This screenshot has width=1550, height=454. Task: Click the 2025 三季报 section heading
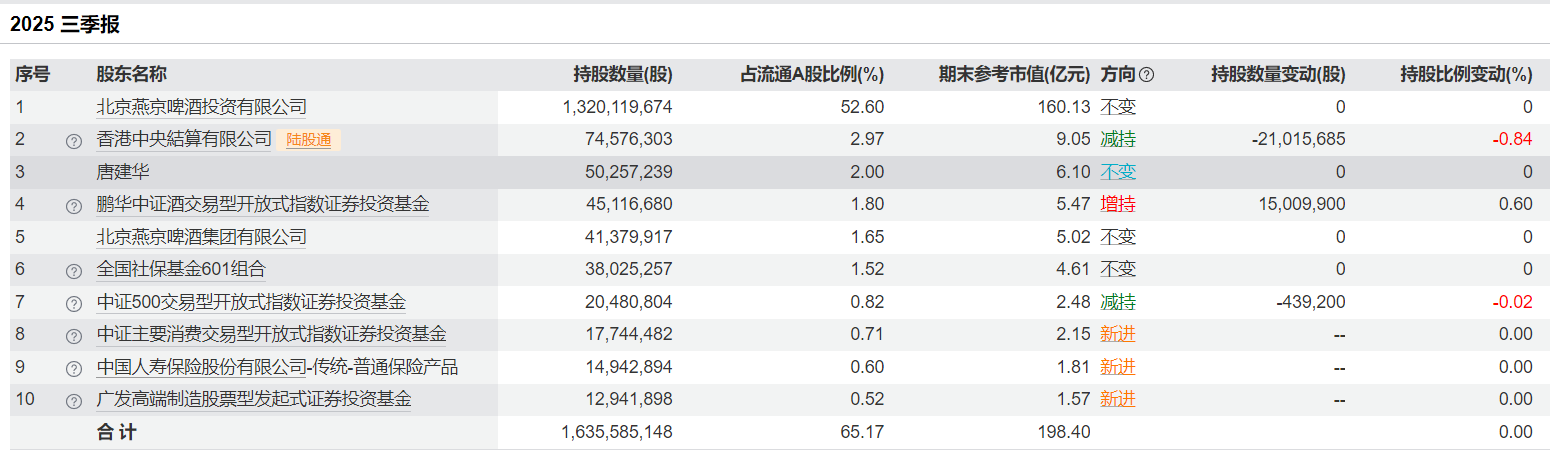[x=65, y=25]
